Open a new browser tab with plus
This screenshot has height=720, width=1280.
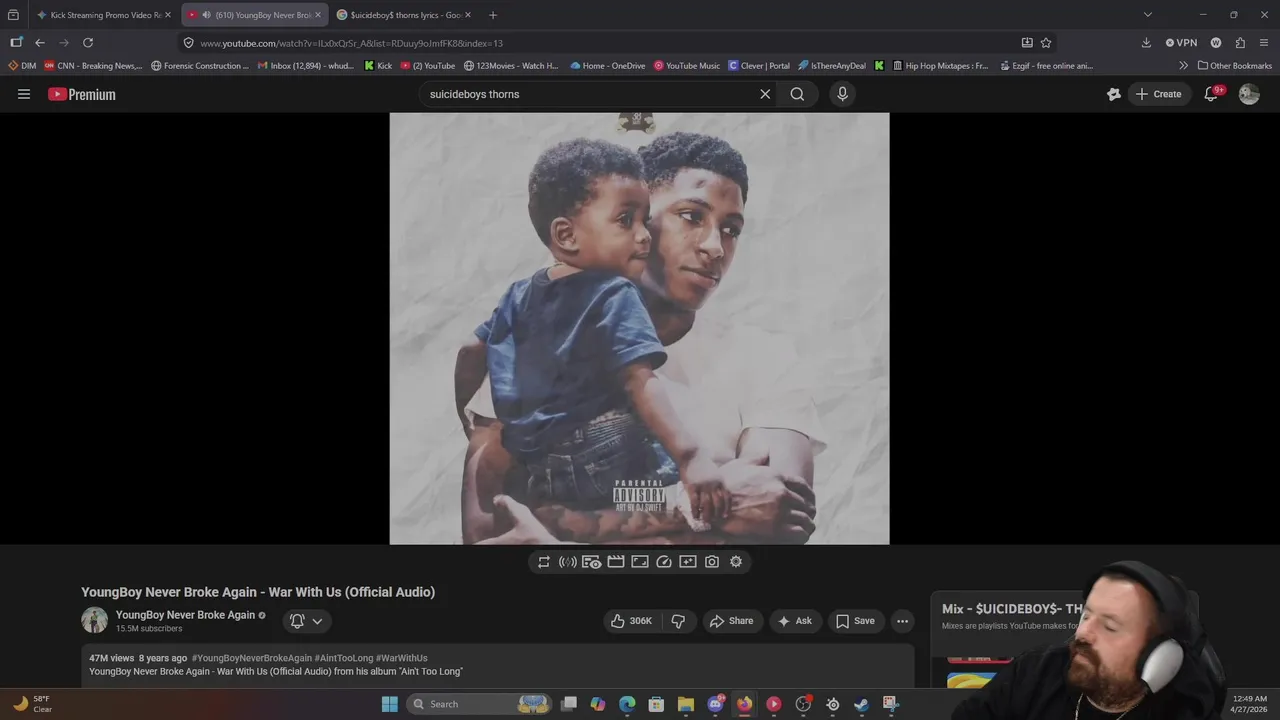[493, 15]
